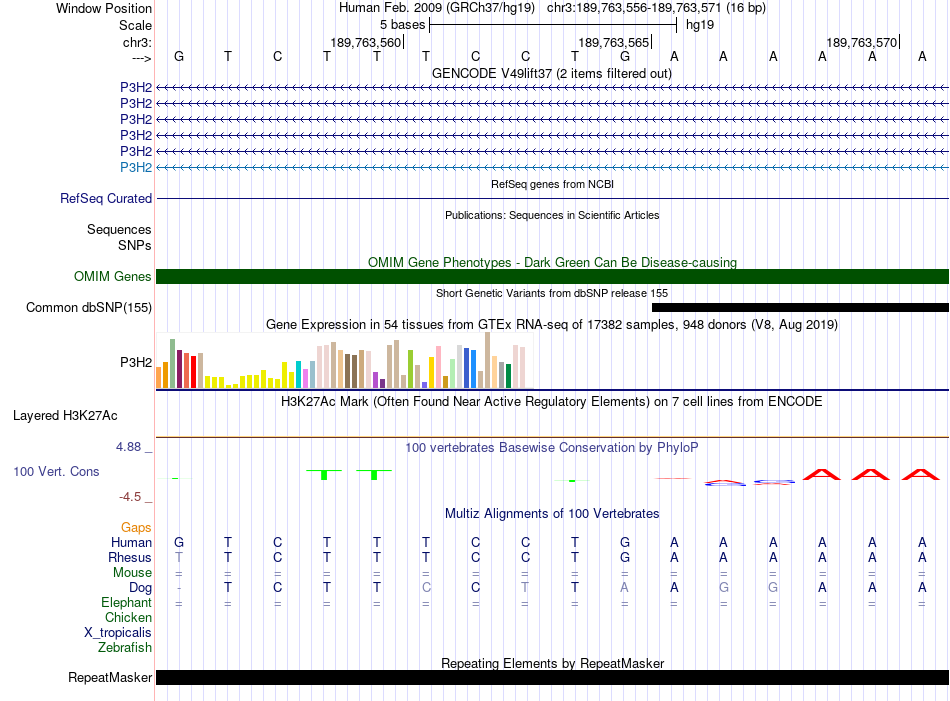Click the RefSeq genes from NCBI title
The height and width of the screenshot is (701, 950).
[552, 184]
